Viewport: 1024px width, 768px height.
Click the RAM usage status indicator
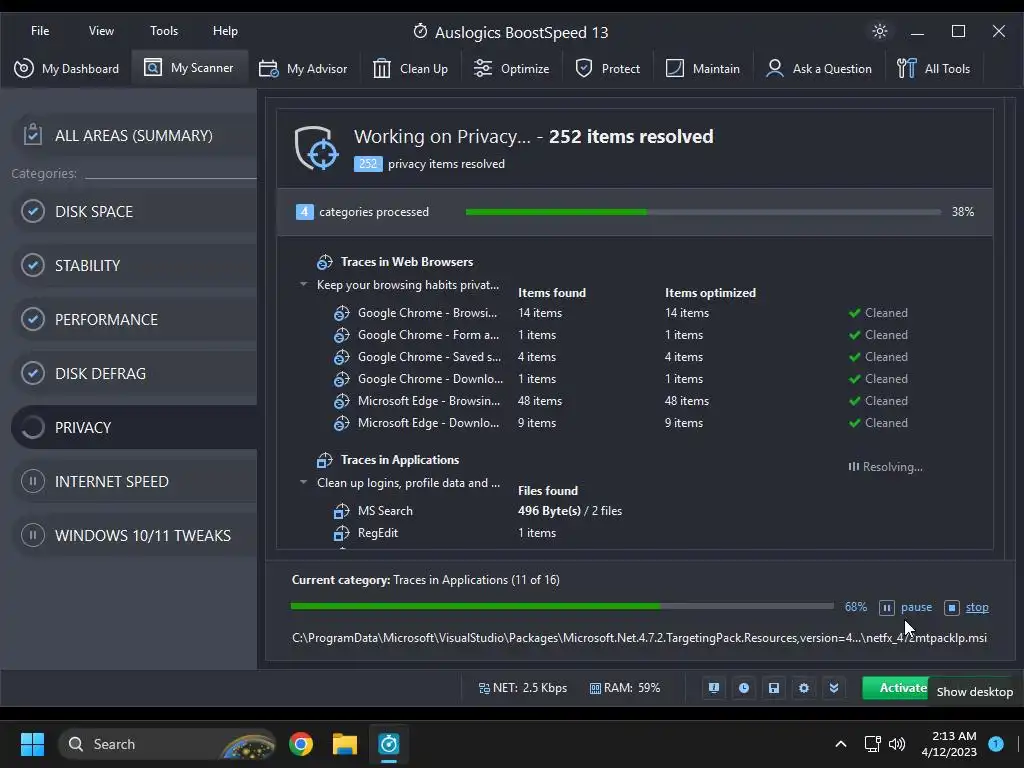625,688
